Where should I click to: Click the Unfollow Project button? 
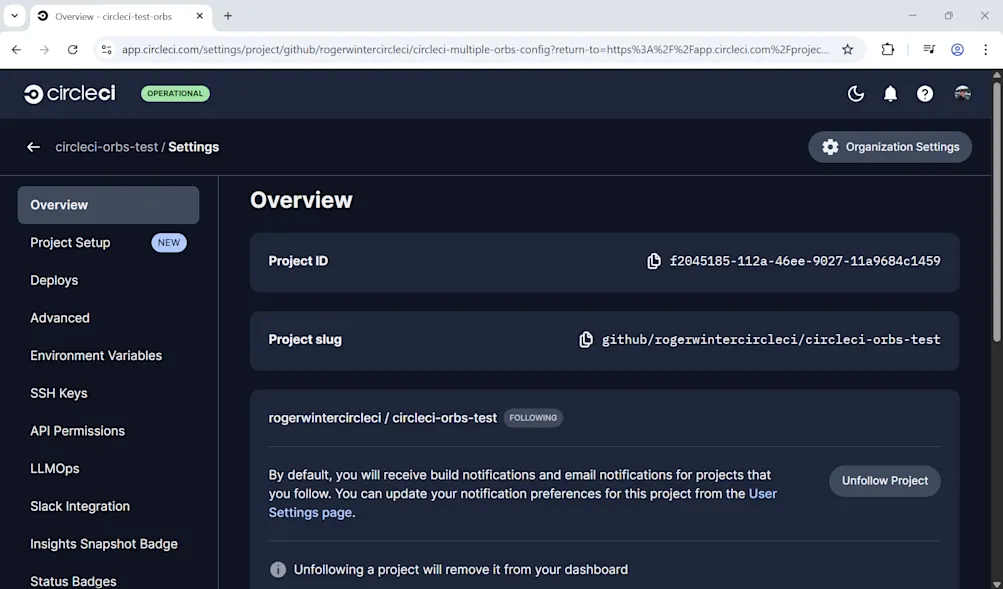coord(884,480)
